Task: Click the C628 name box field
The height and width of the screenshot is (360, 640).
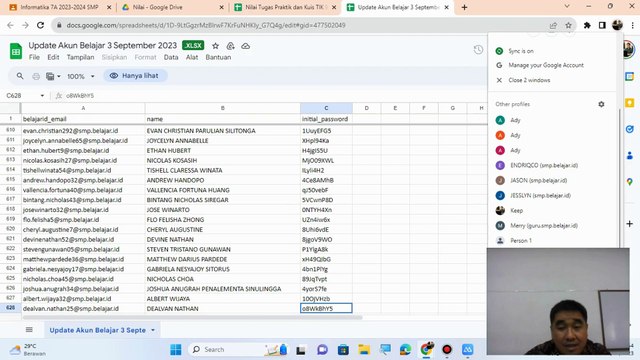Action: click(x=20, y=96)
